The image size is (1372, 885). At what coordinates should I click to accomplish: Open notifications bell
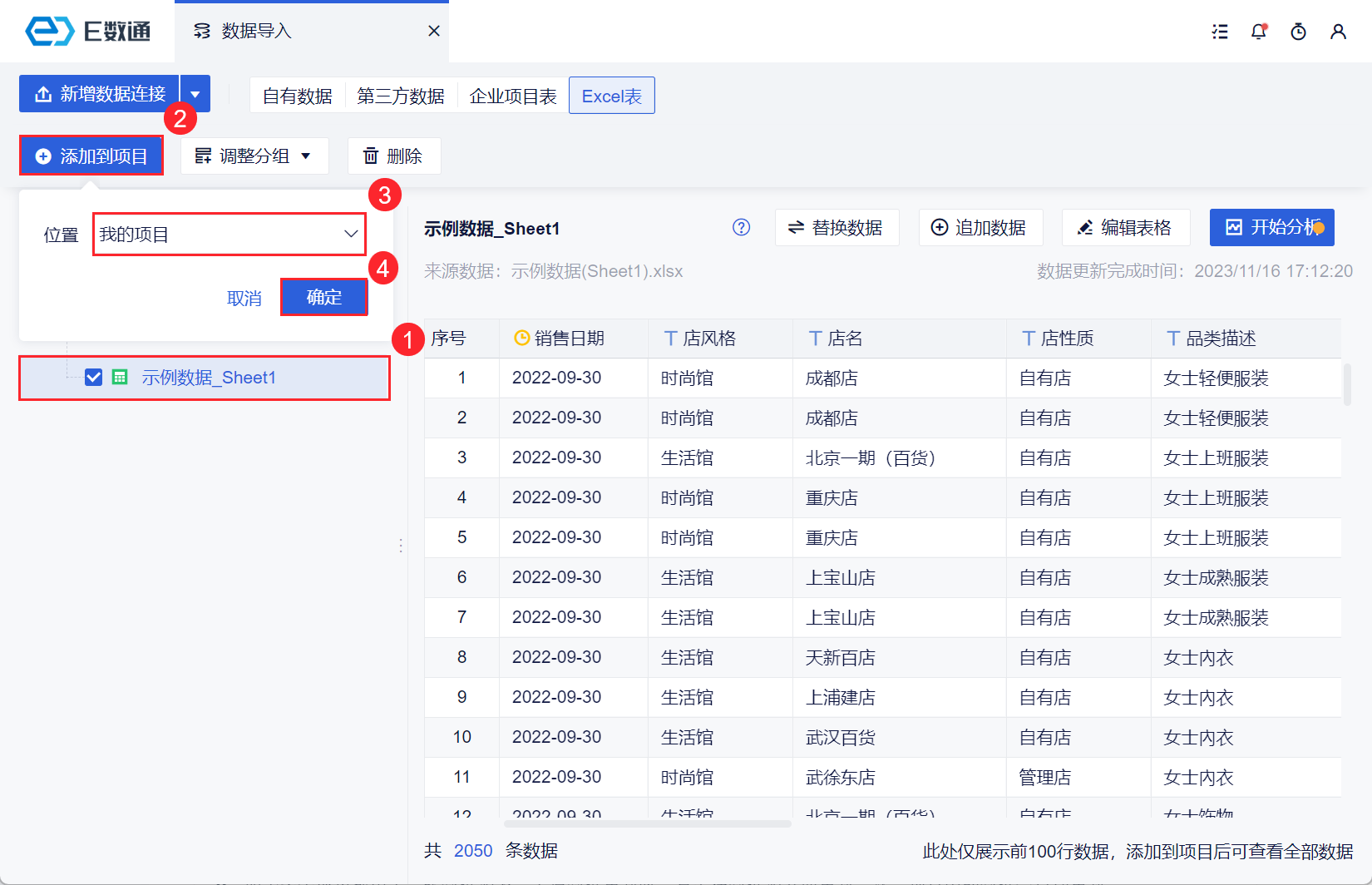tap(1259, 32)
